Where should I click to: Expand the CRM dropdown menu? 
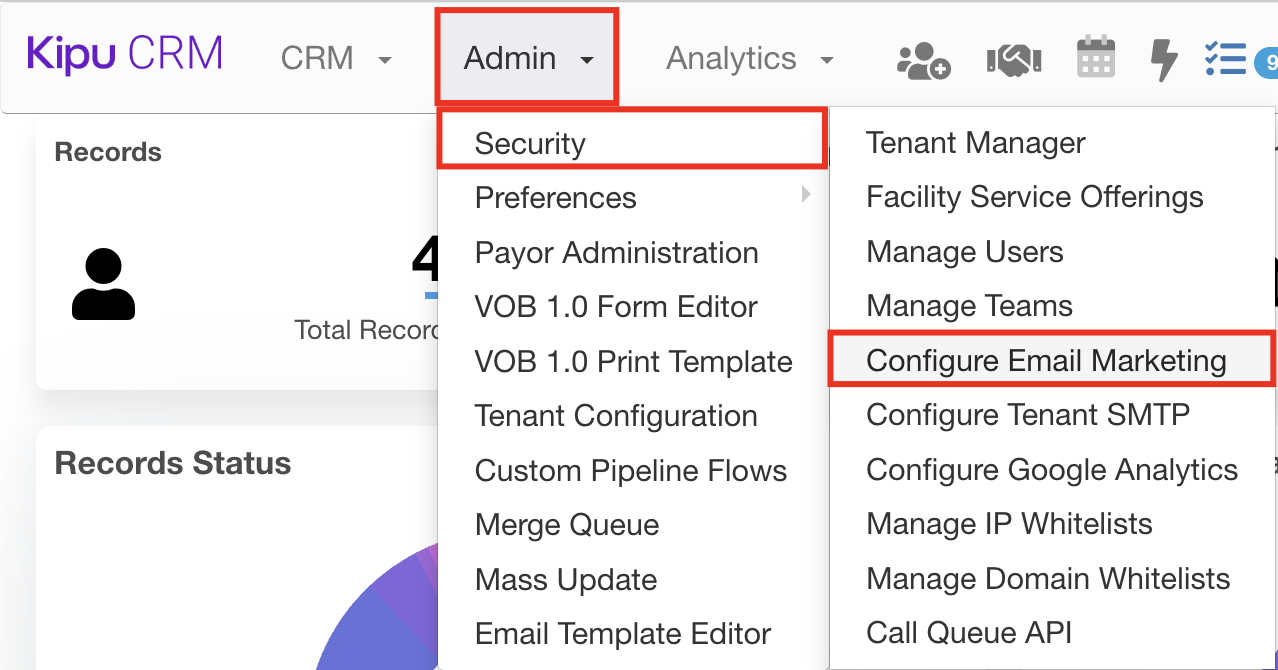coord(335,59)
